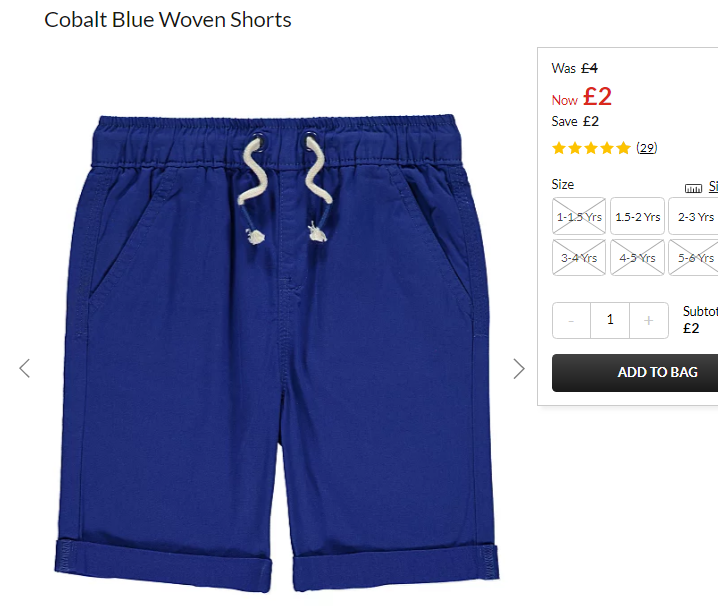Click the fifth gold rating star
This screenshot has width=718, height=613.
[623, 148]
